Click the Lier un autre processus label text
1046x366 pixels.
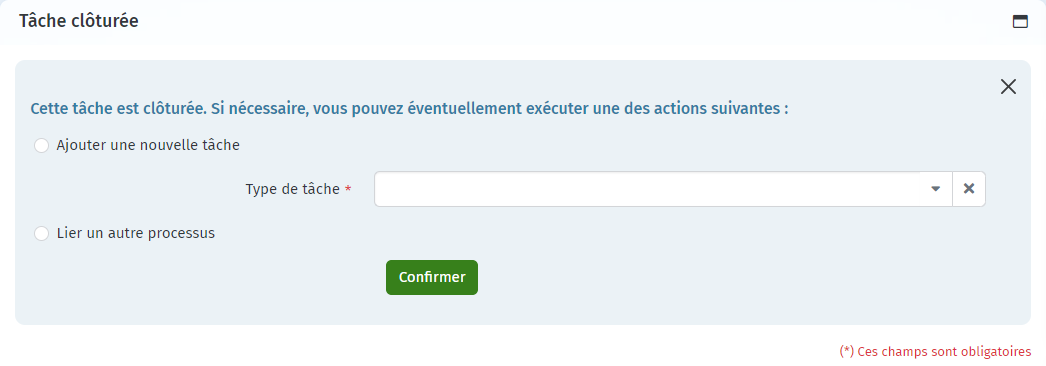[x=136, y=233]
